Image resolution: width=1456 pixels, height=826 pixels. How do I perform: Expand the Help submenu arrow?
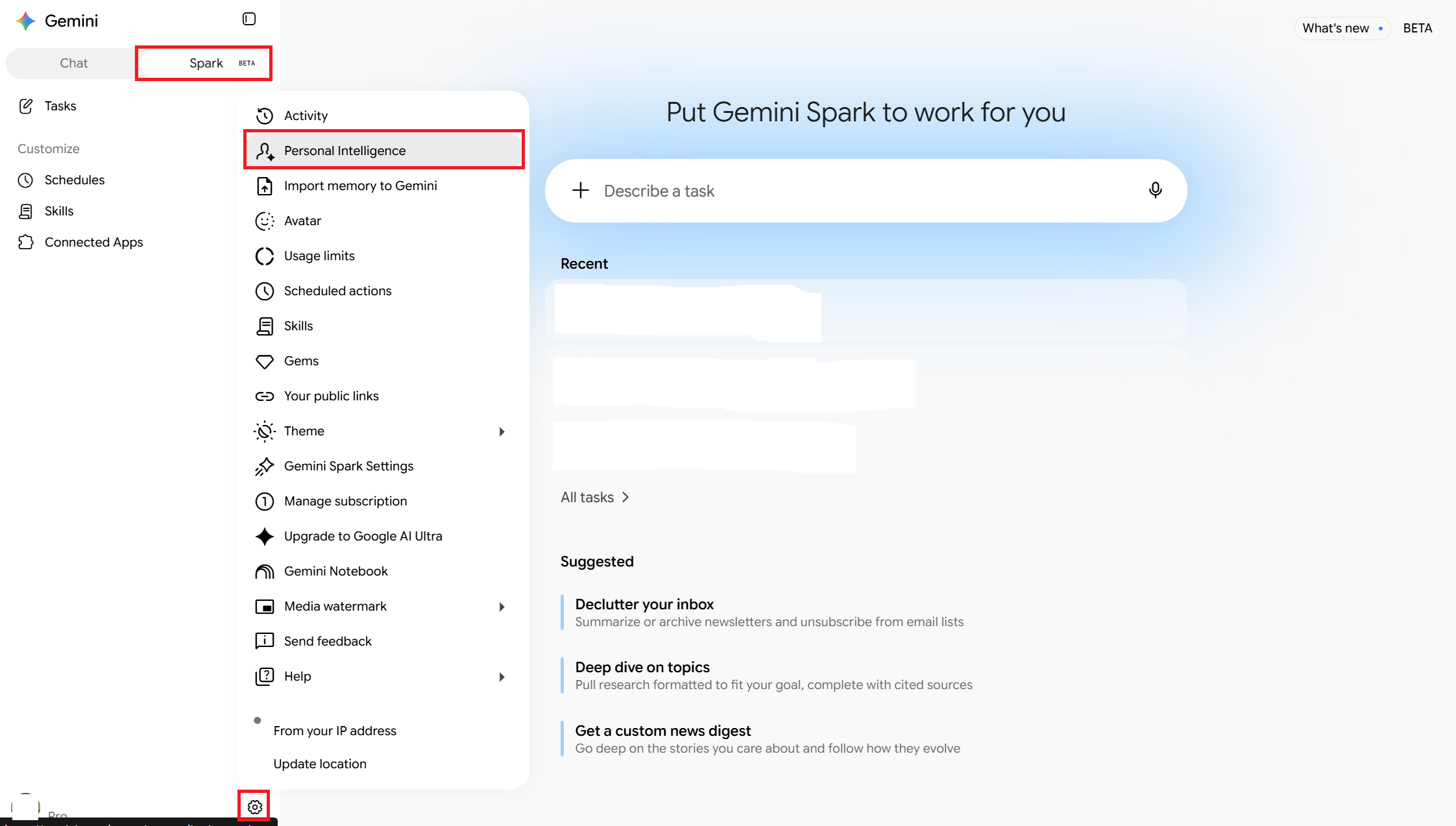pos(502,677)
